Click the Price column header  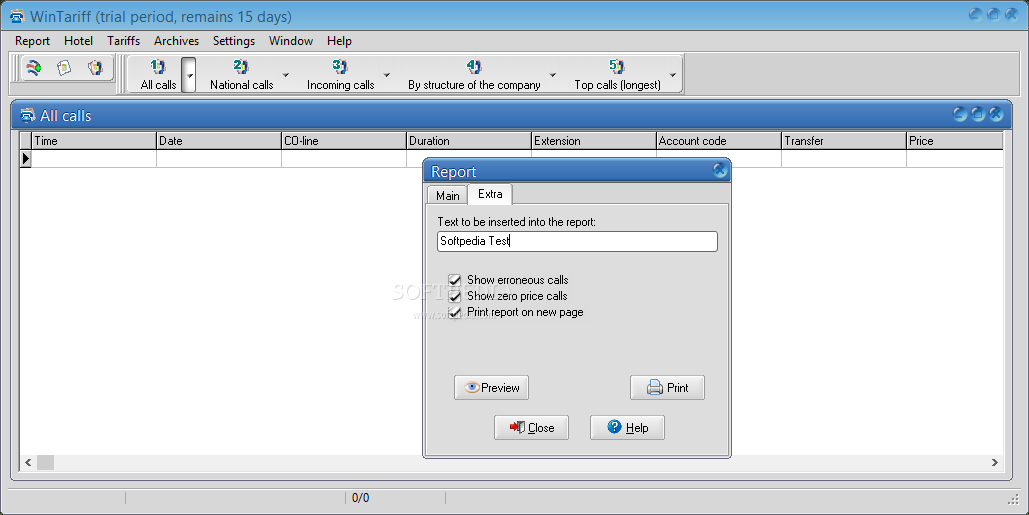(x=955, y=141)
